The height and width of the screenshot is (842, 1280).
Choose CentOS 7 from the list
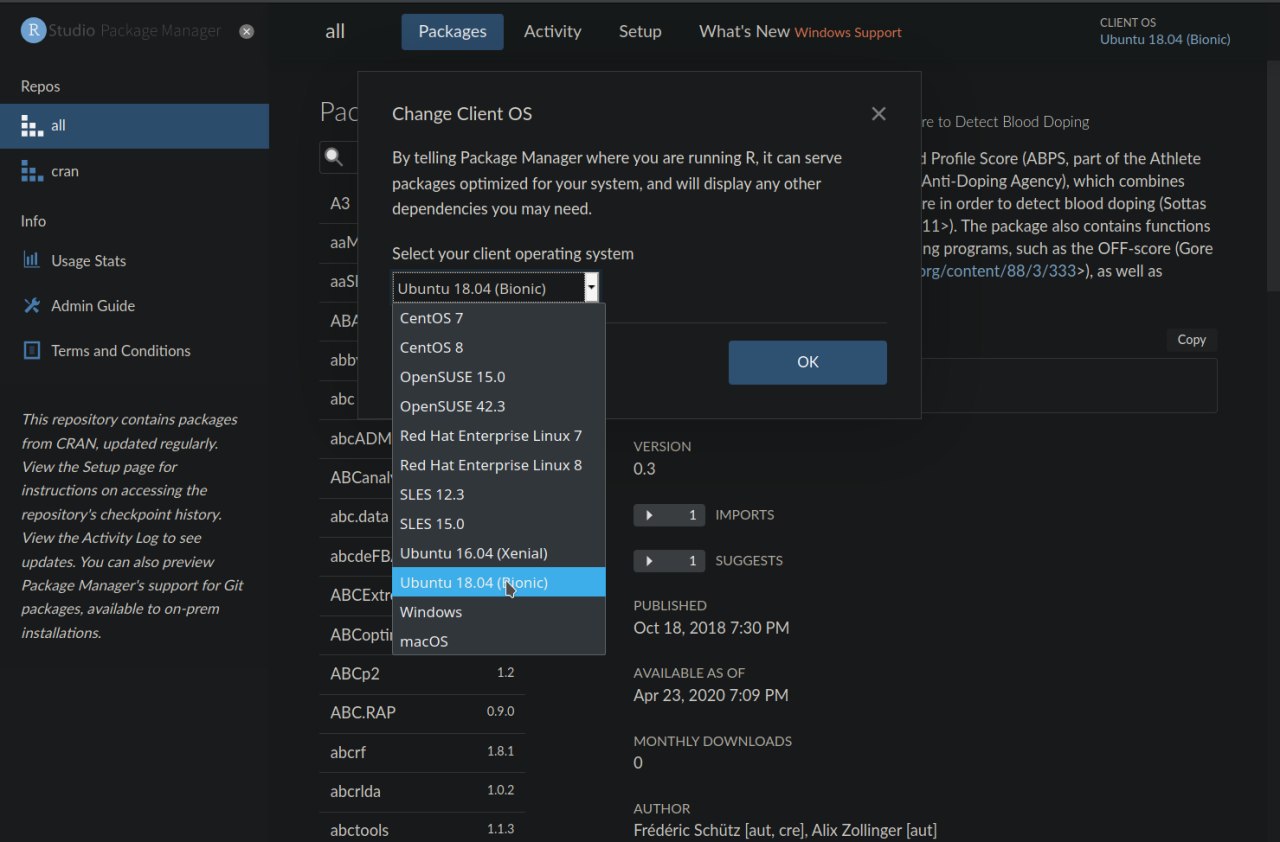tap(499, 318)
